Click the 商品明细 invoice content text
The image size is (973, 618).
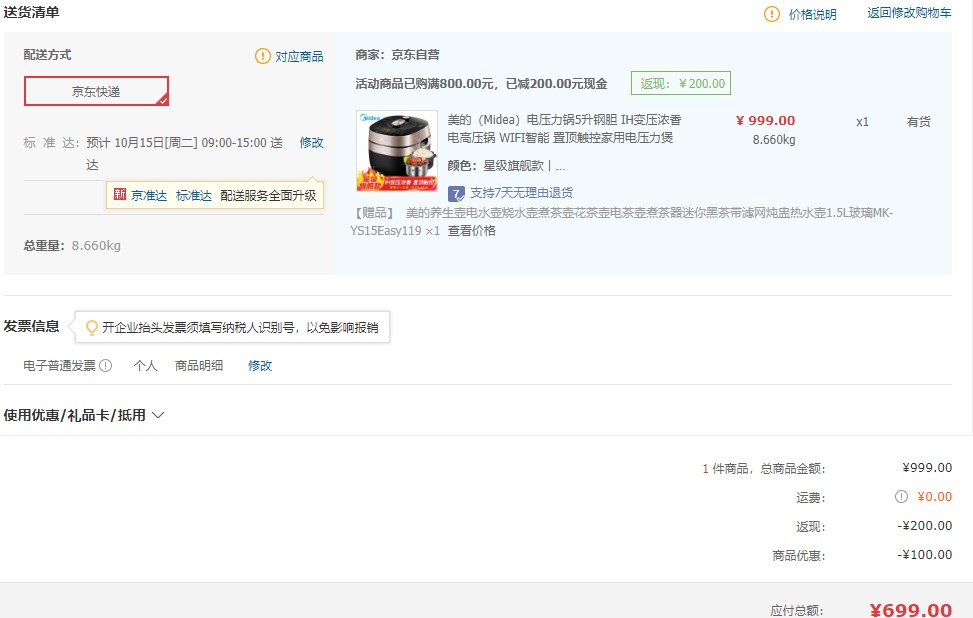(x=199, y=365)
